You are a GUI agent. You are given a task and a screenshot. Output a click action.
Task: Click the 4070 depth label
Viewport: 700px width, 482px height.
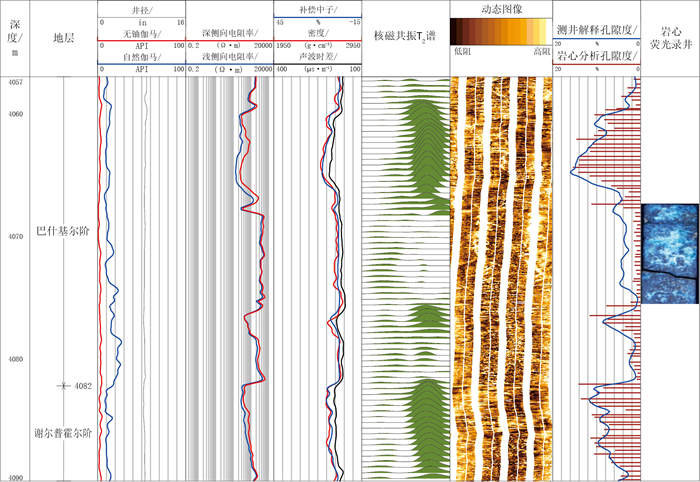coord(14,238)
